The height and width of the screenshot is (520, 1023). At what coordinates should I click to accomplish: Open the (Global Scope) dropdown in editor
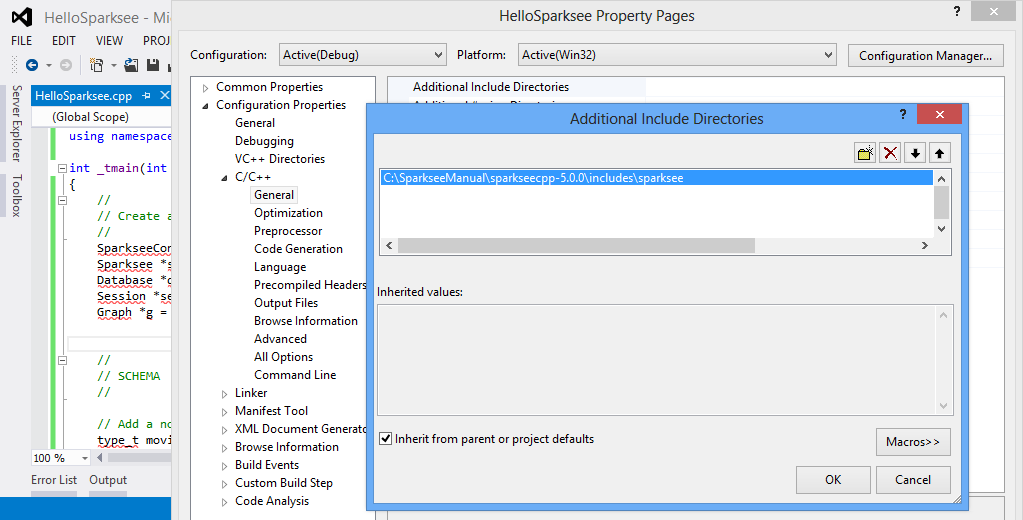tap(100, 117)
